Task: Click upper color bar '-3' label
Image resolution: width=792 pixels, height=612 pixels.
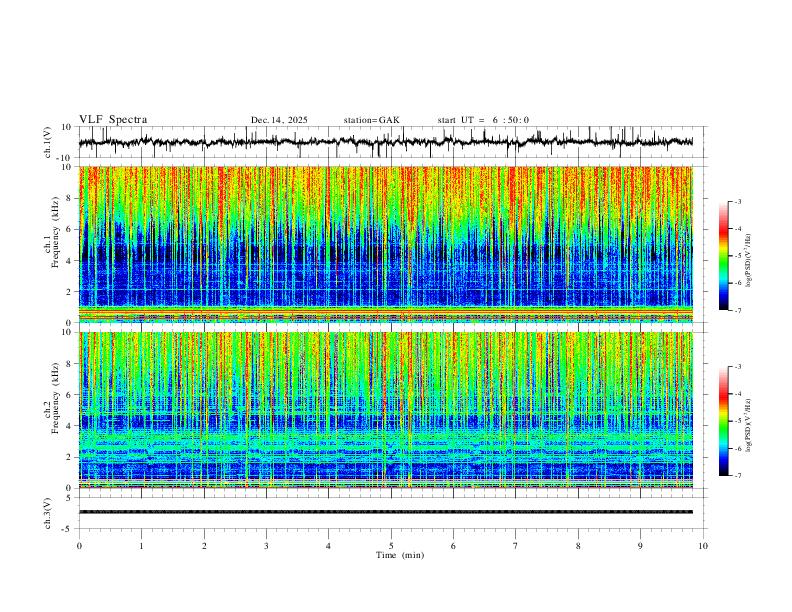Action: (737, 202)
